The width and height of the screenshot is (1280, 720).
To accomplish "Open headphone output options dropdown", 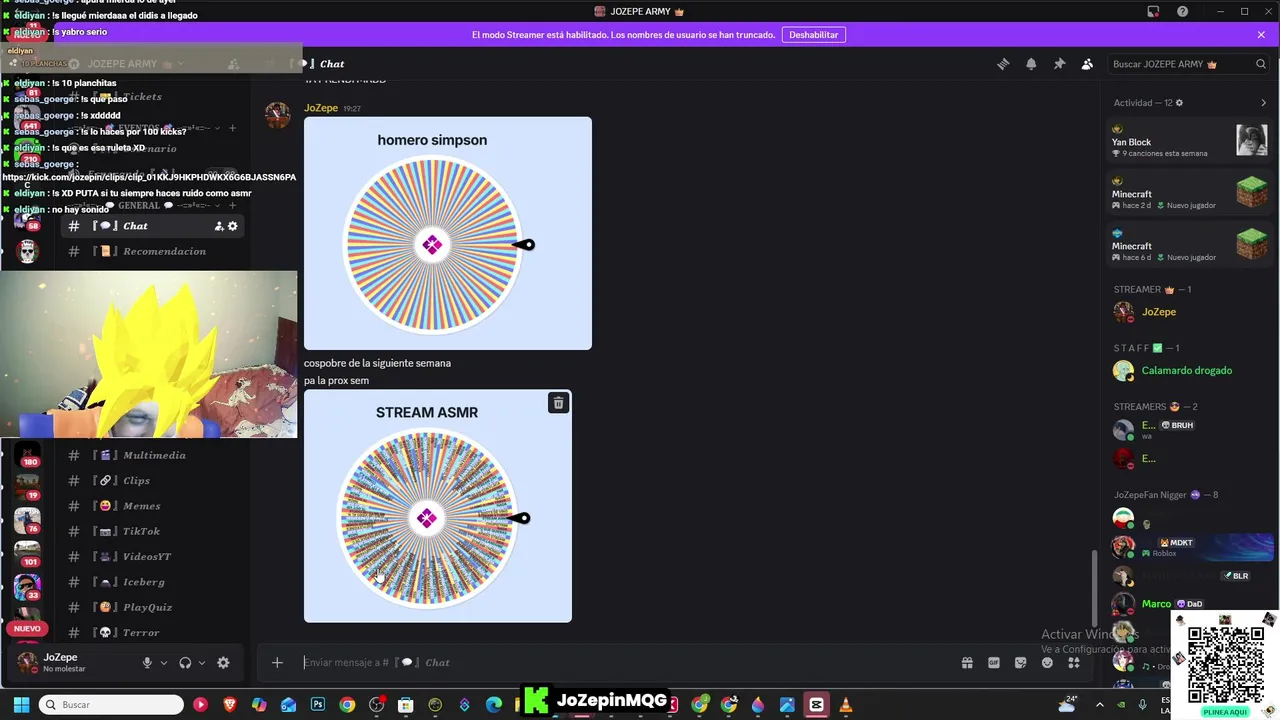I will click(x=202, y=662).
